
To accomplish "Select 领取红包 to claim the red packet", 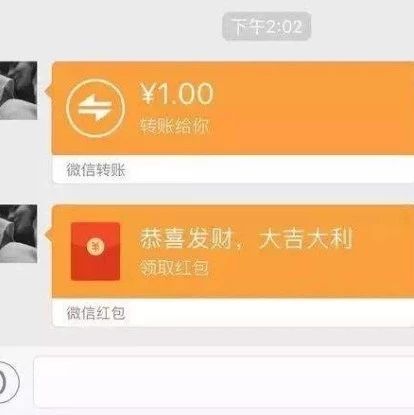I will click(x=174, y=268).
